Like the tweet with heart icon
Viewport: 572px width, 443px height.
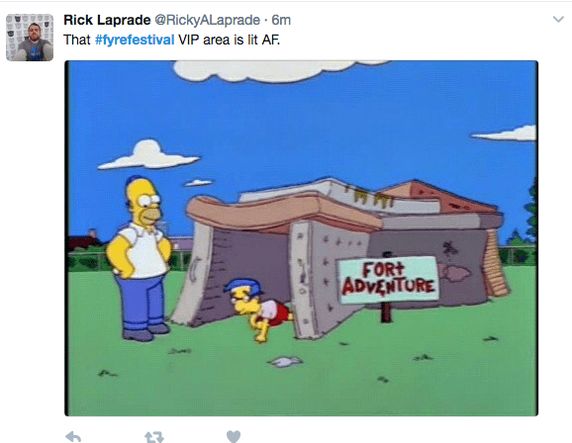[x=233, y=436]
